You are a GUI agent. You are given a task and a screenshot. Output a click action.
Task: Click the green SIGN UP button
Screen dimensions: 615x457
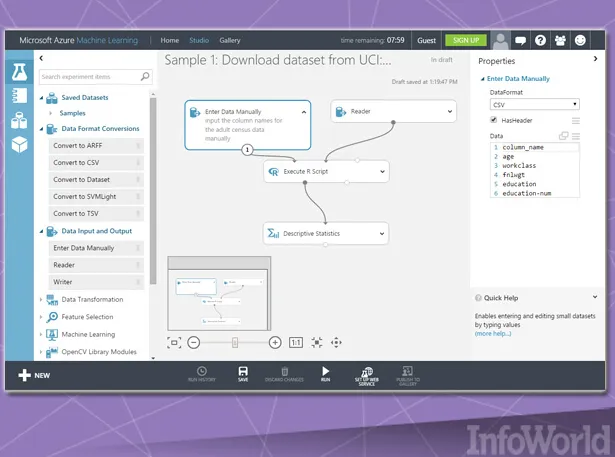point(466,40)
